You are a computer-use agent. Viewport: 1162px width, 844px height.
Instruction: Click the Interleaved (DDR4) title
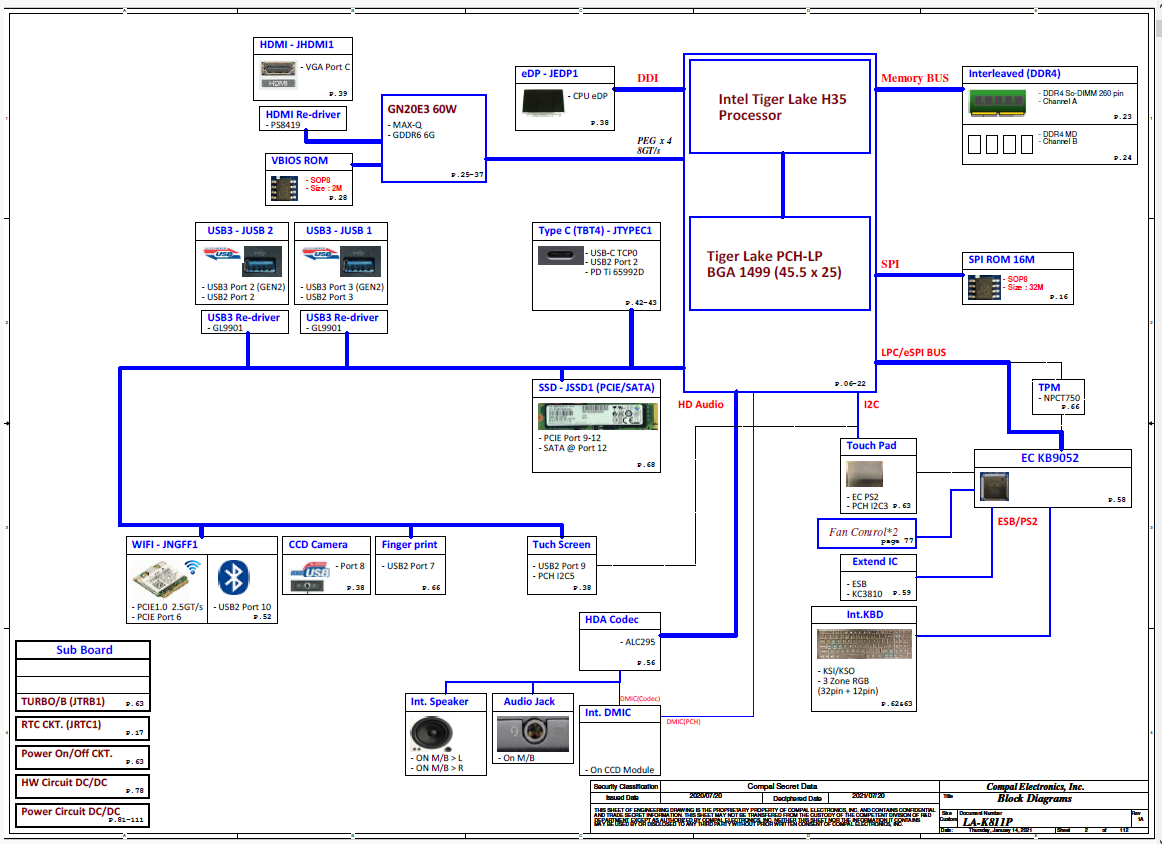point(1015,73)
